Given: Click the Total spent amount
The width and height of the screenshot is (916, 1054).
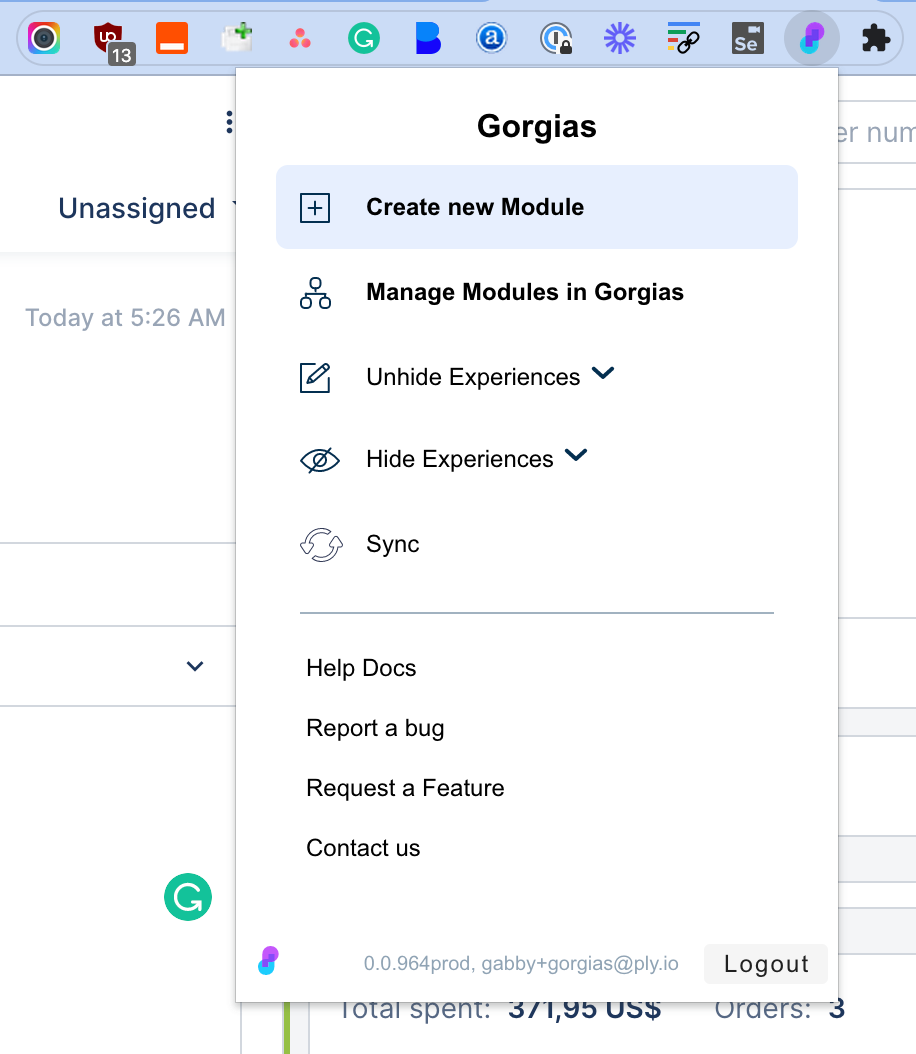Looking at the screenshot, I should pos(585,1010).
